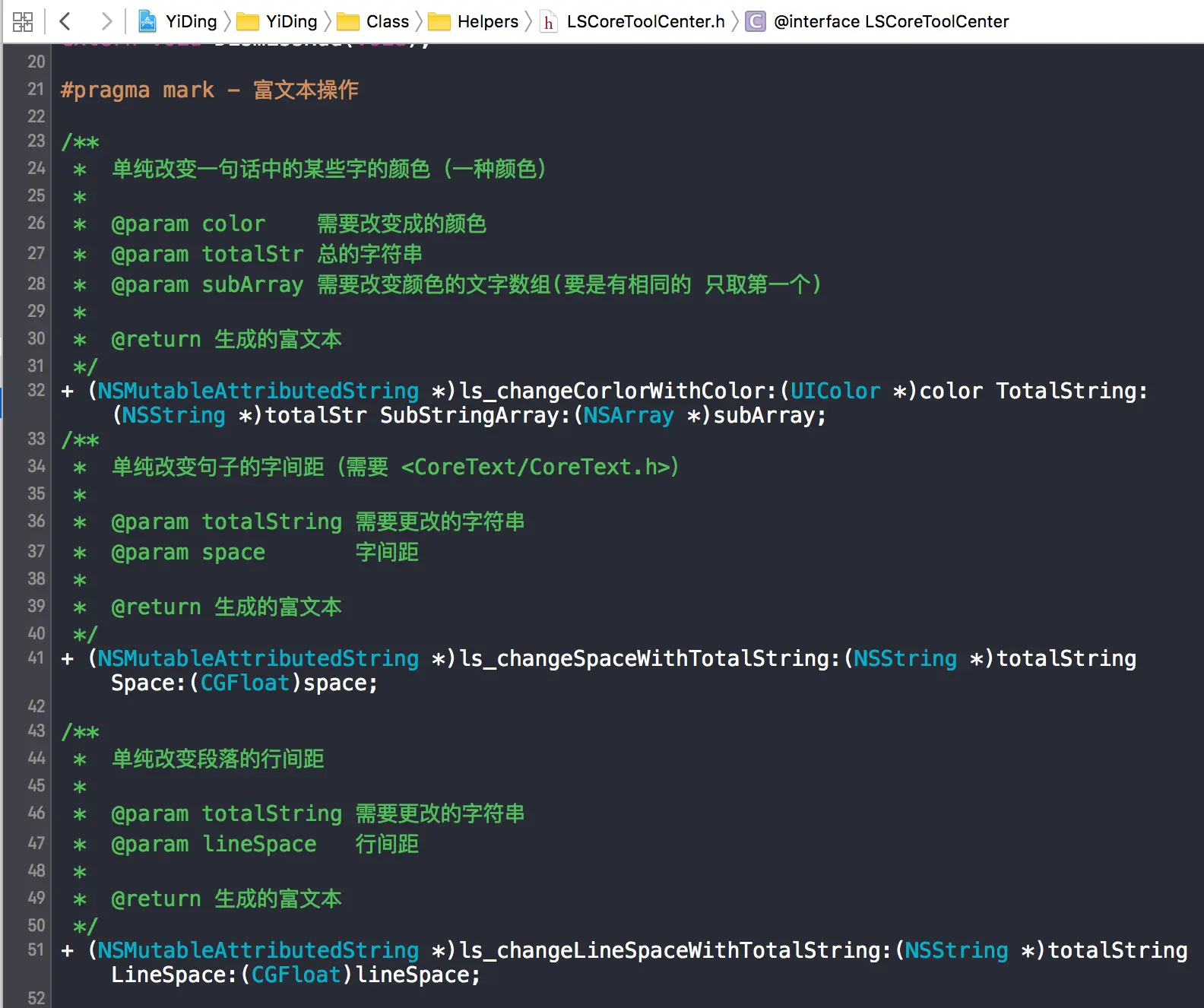Click 'NSMutableAttributedString' on line 41
Screen dimensions: 1204x1008
(258, 658)
